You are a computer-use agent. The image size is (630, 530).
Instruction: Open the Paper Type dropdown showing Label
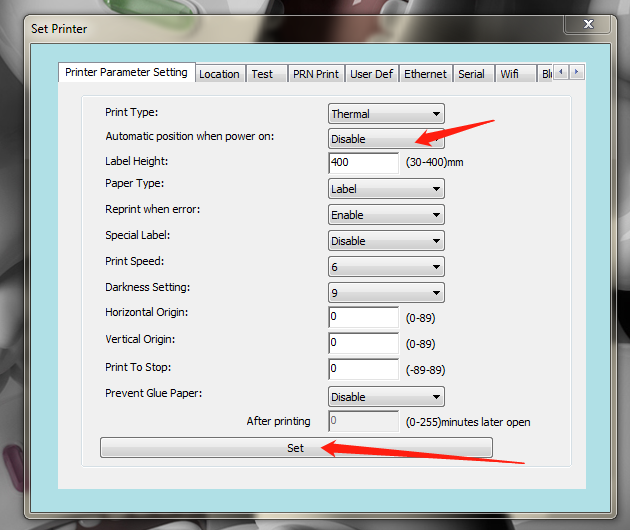386,189
